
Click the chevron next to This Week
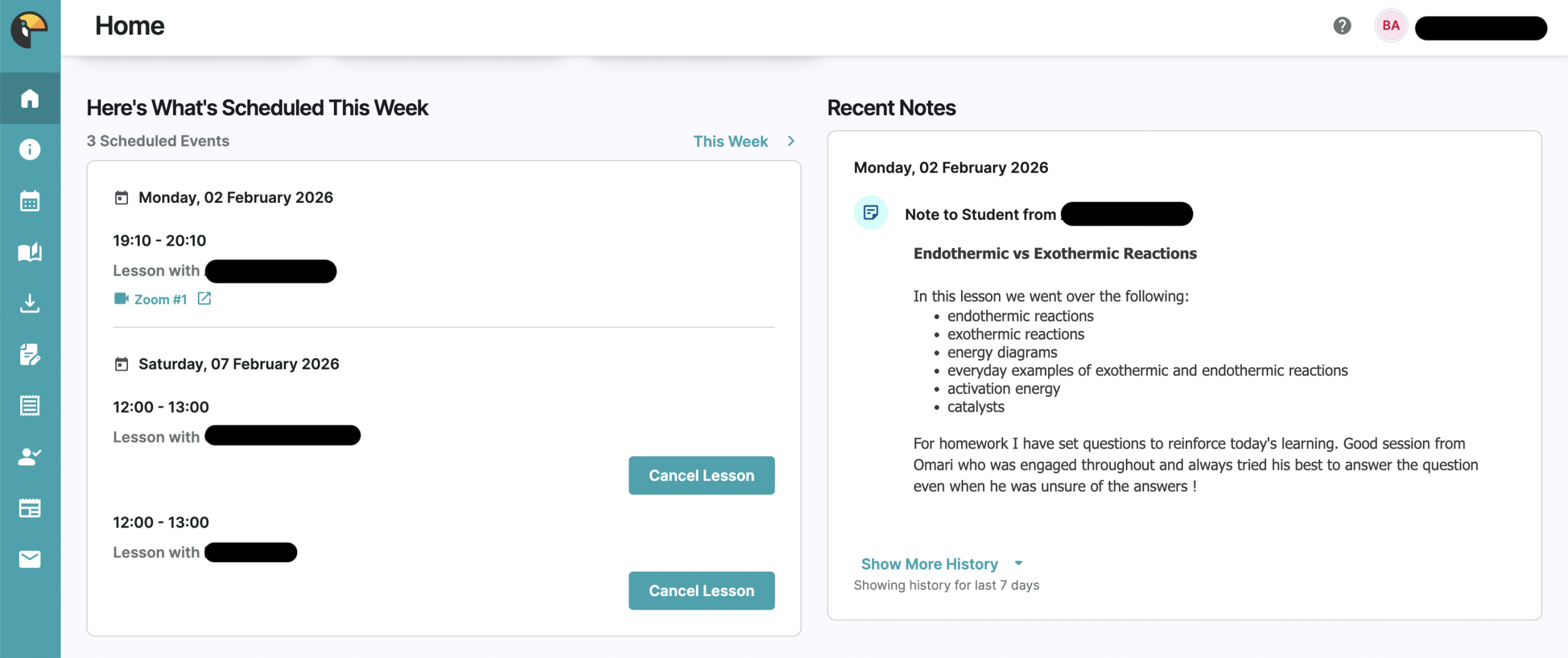(791, 141)
